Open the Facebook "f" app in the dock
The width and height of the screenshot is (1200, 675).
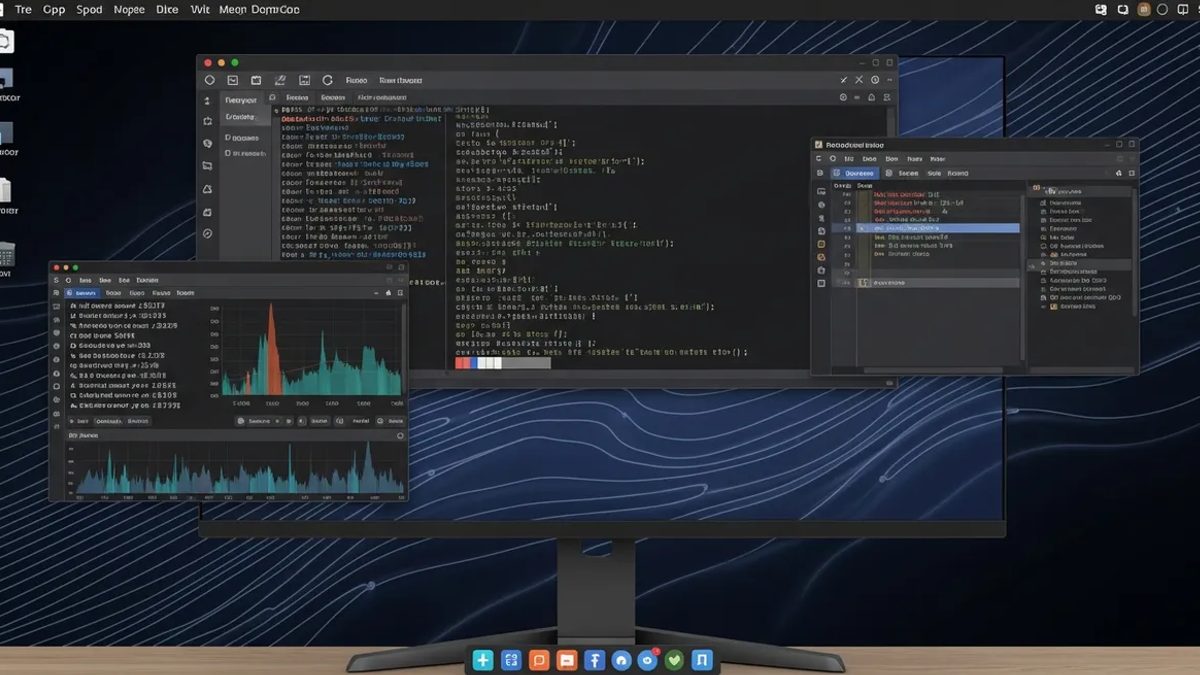(x=595, y=660)
